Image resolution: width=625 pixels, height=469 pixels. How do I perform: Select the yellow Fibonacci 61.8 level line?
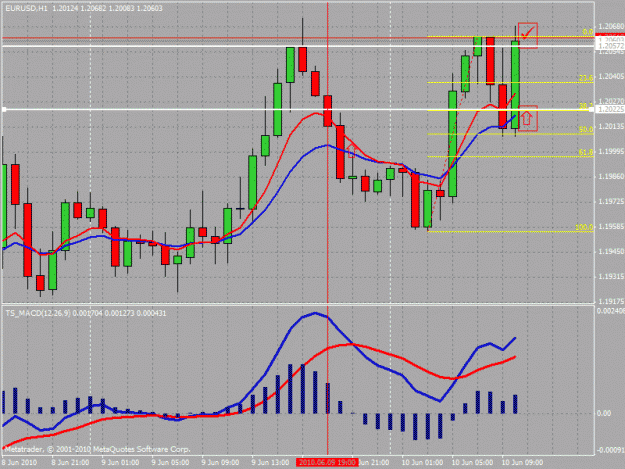click(510, 157)
